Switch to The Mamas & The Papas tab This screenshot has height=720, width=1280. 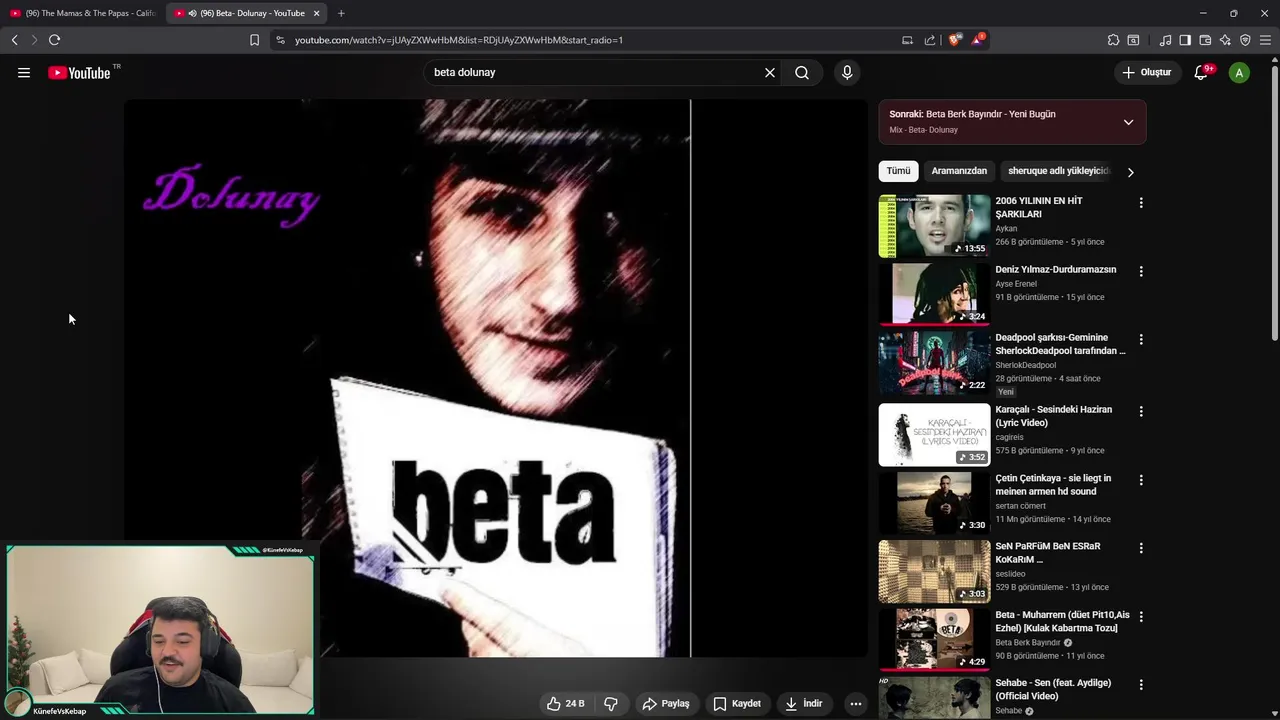[x=83, y=13]
